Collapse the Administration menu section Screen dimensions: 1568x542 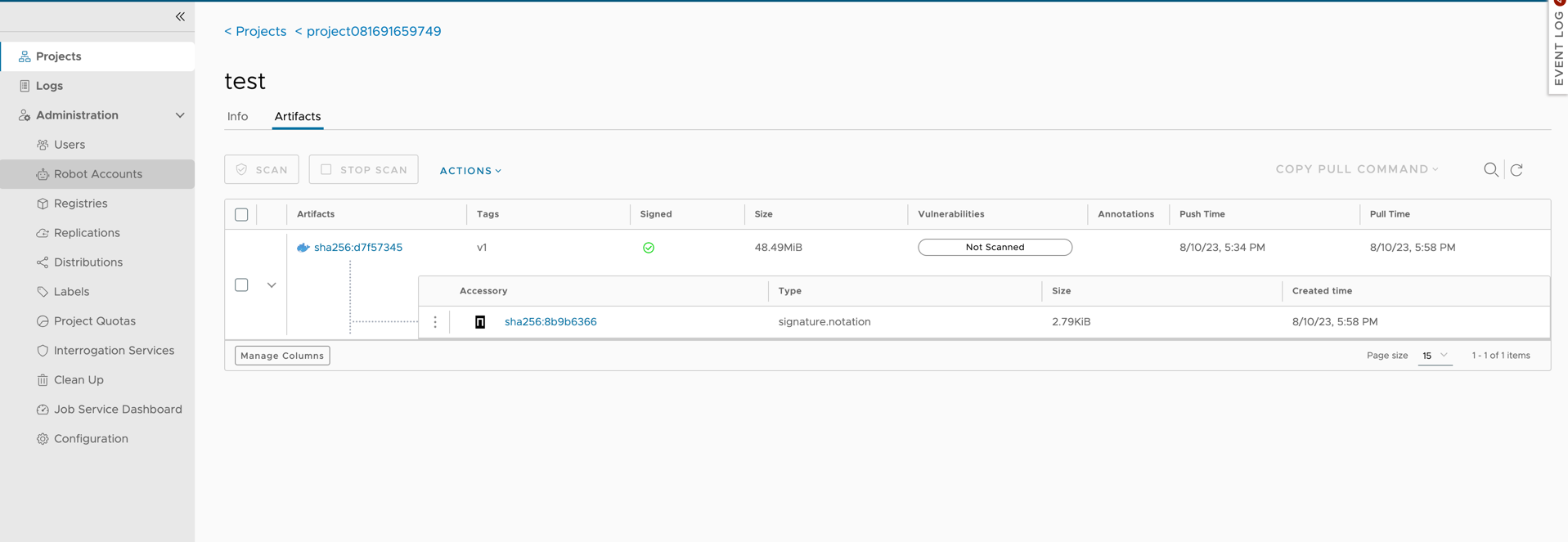click(x=179, y=115)
